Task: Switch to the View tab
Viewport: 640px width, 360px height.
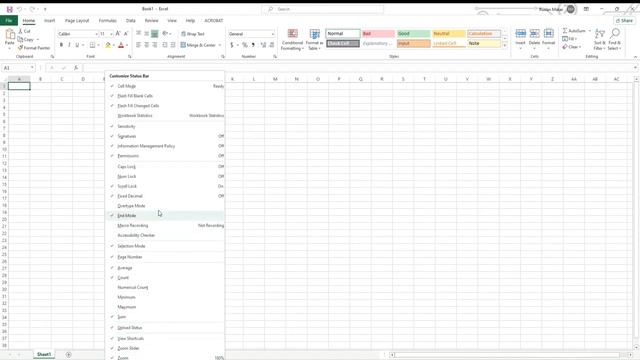Action: coord(172,20)
